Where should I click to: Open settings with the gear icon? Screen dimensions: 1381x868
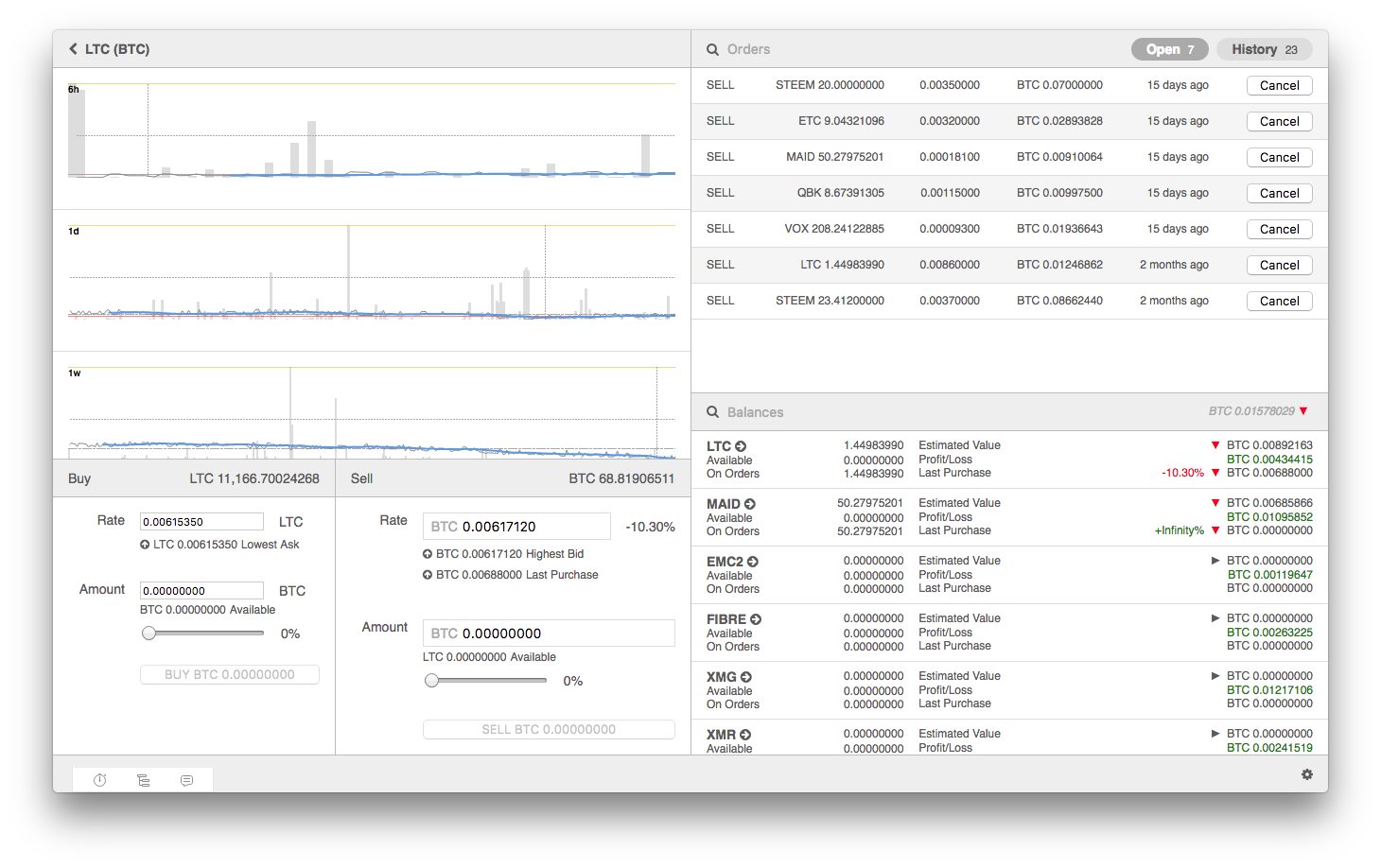coord(1307,774)
